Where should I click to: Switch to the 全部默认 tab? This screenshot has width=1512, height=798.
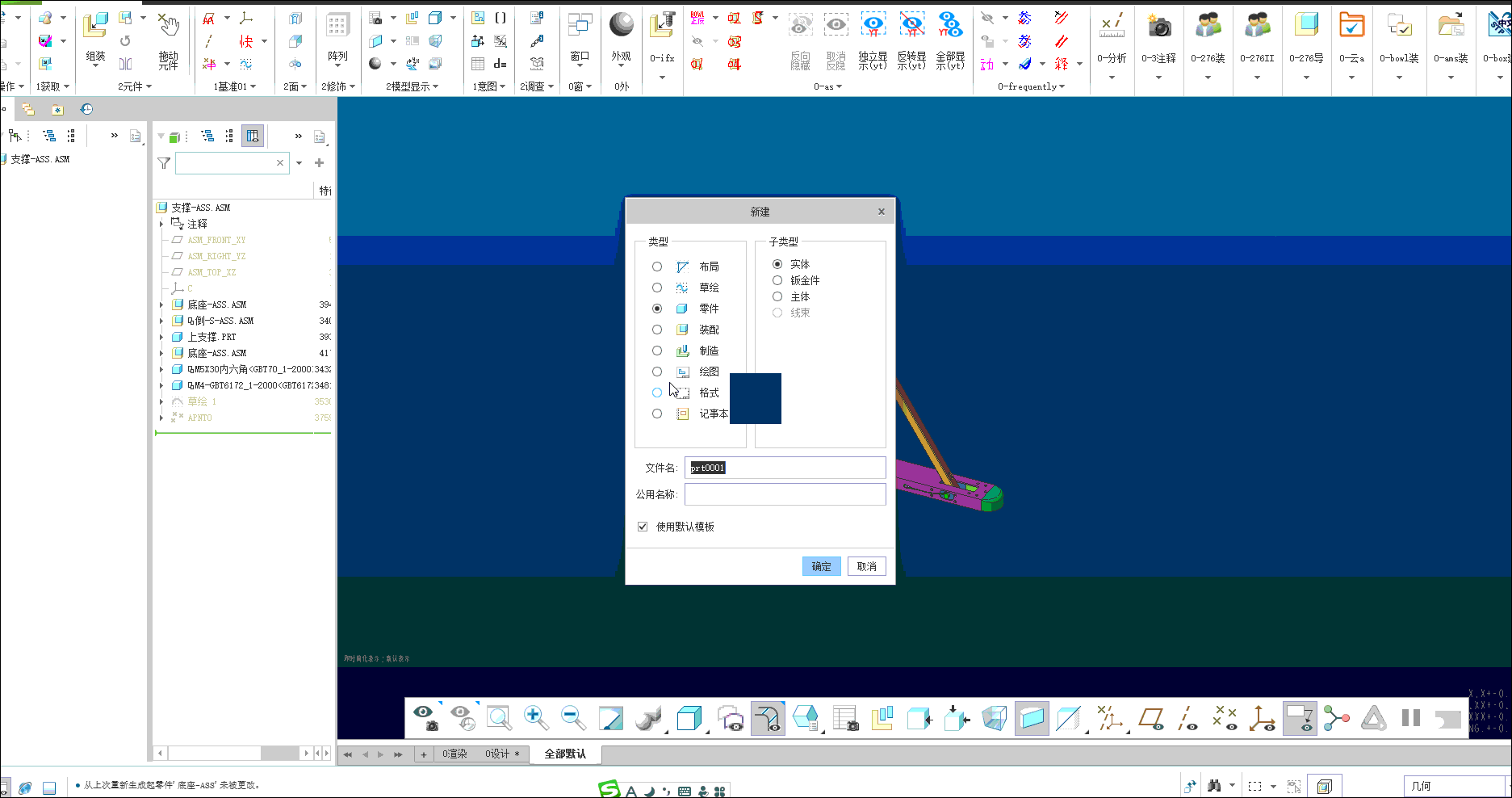click(x=565, y=754)
